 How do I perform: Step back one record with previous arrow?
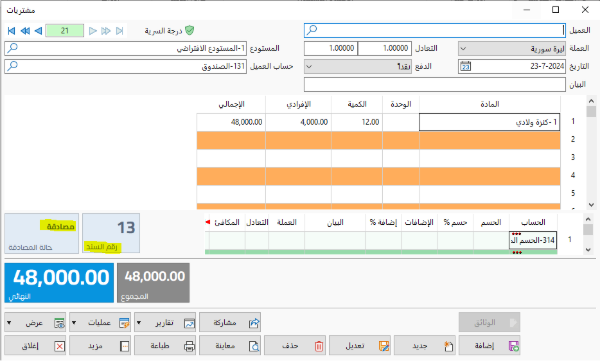click(38, 31)
